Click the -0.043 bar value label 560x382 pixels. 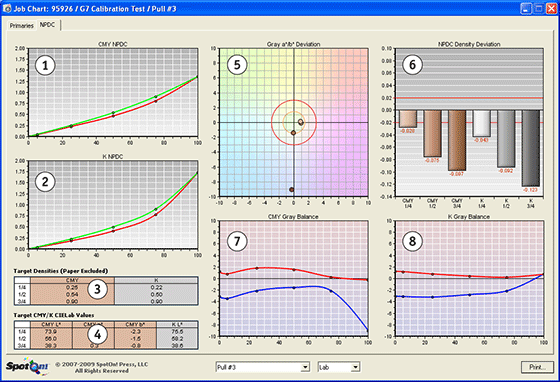pos(481,140)
